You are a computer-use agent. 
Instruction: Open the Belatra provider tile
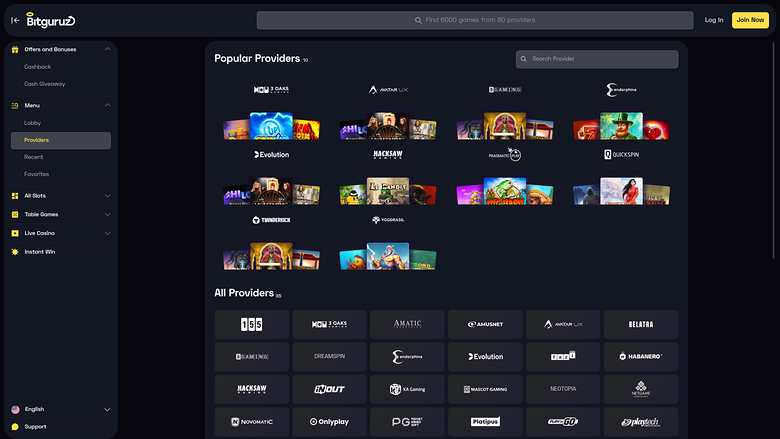click(x=641, y=324)
